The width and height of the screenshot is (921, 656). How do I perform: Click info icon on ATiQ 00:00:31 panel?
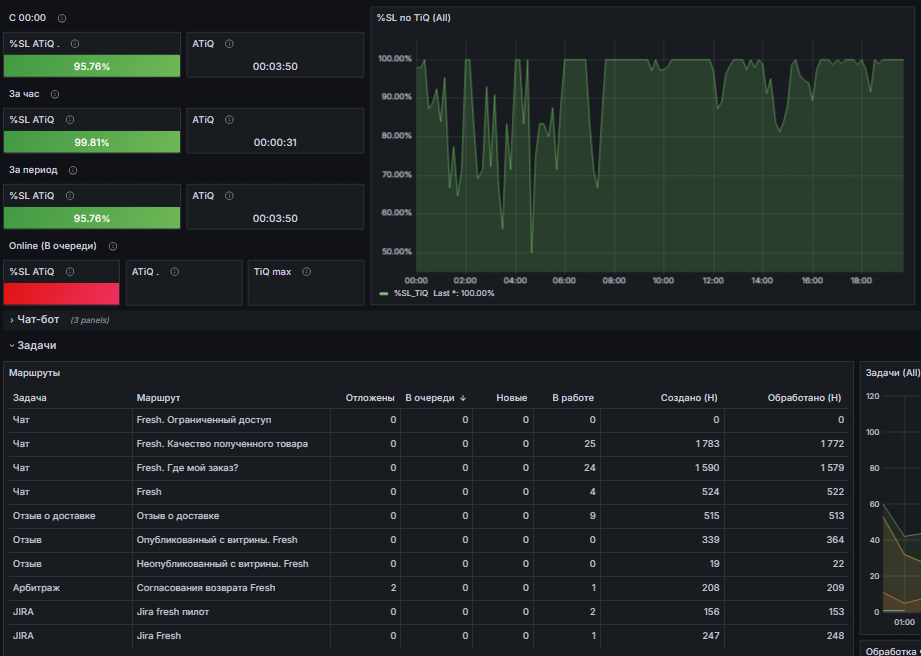click(229, 120)
